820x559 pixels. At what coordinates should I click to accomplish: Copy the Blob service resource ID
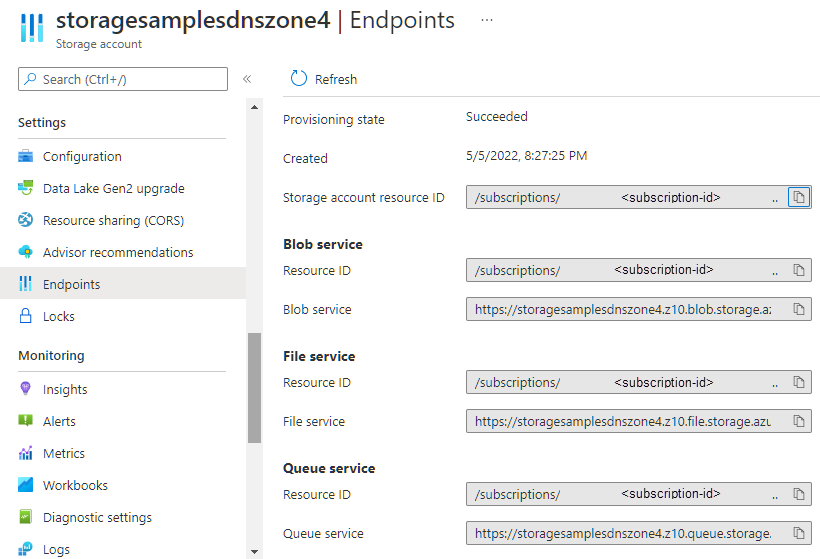point(799,270)
